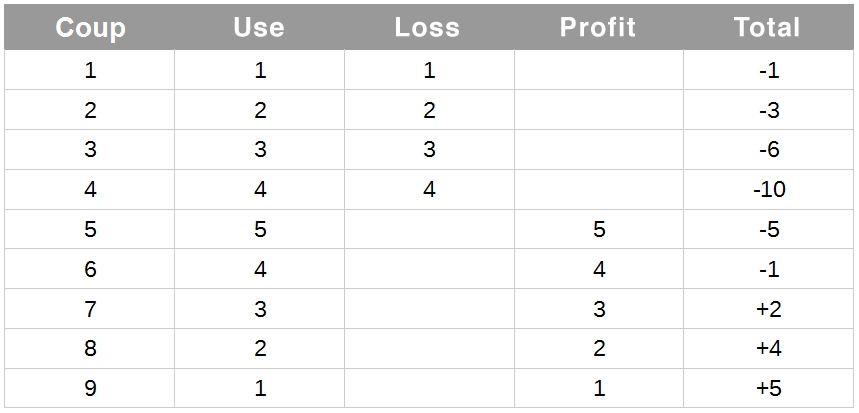Select the Total cell showing -3

click(x=769, y=110)
